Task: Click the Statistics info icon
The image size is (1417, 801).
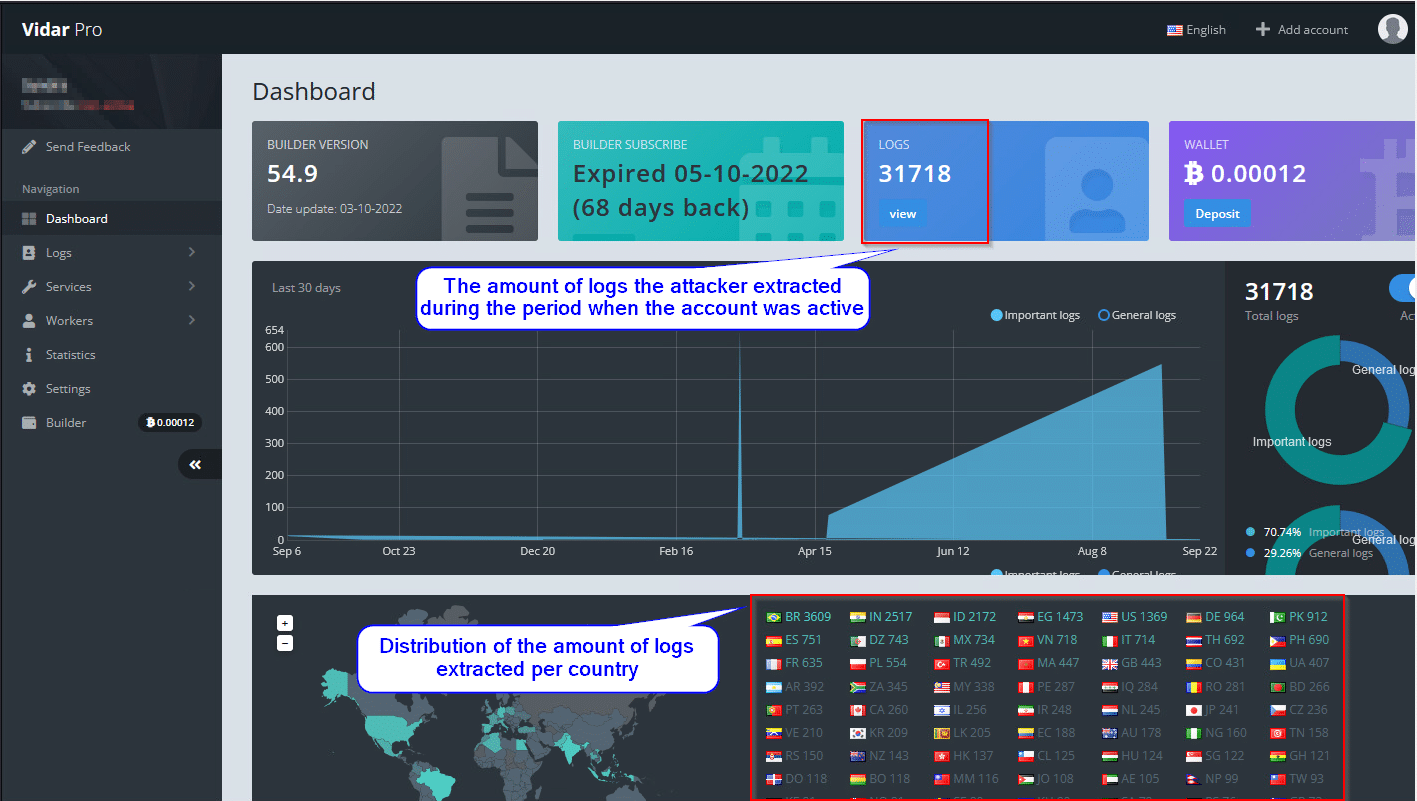Action: (x=29, y=355)
